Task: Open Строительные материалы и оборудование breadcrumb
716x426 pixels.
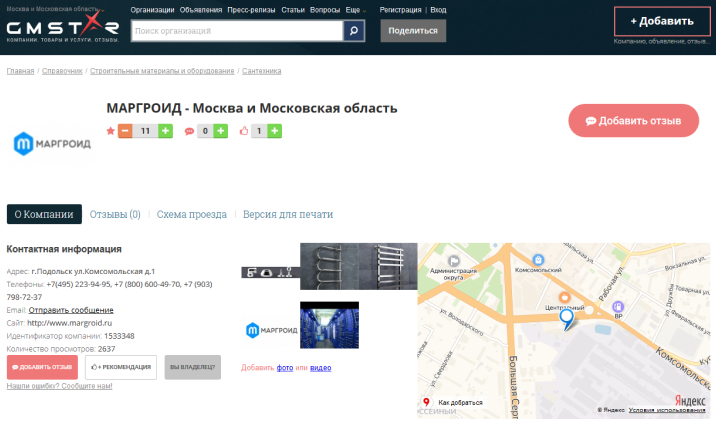Action: coord(162,71)
